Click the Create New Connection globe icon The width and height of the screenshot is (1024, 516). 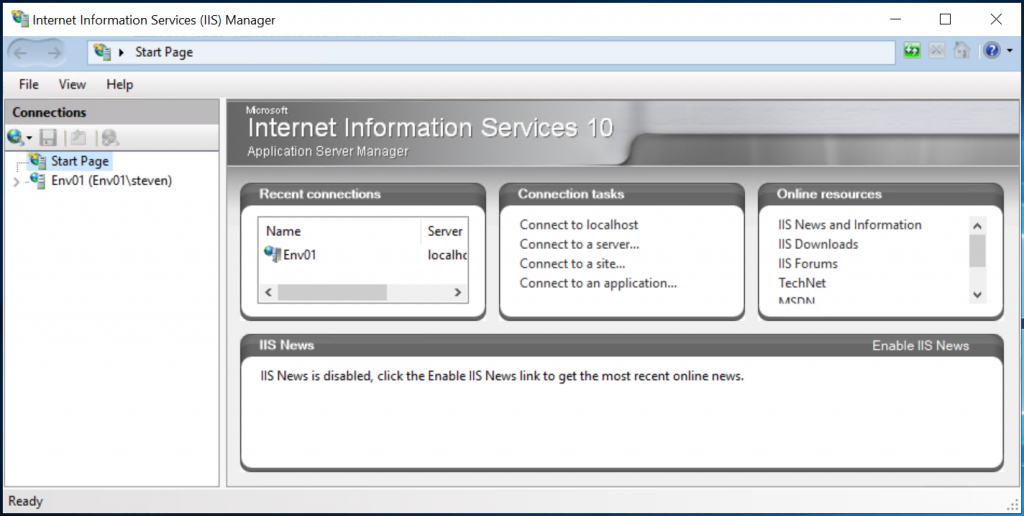[x=15, y=137]
